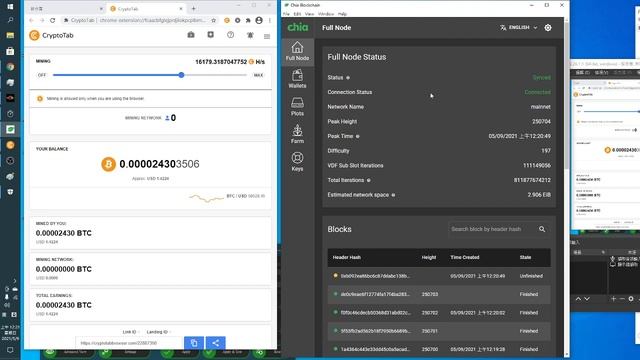The height and width of the screenshot is (360, 640).
Task: Set mining slider to MAX
Action: pyautogui.click(x=258, y=75)
